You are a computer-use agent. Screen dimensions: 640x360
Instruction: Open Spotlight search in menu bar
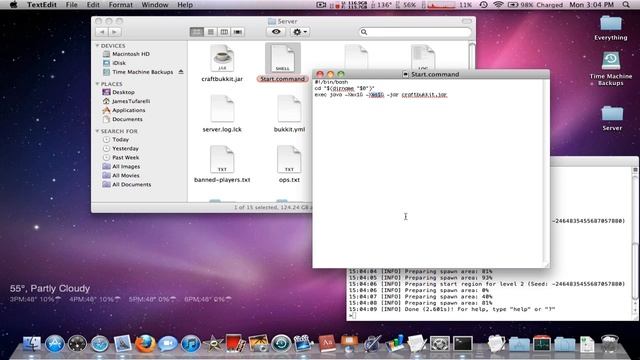(626, 5)
